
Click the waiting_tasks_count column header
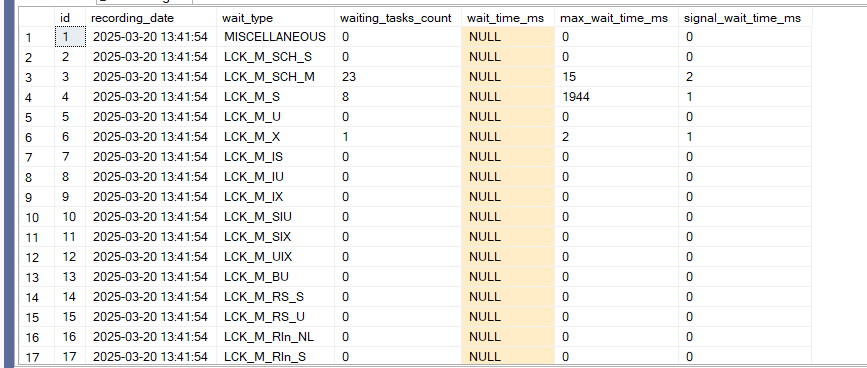[x=398, y=18]
